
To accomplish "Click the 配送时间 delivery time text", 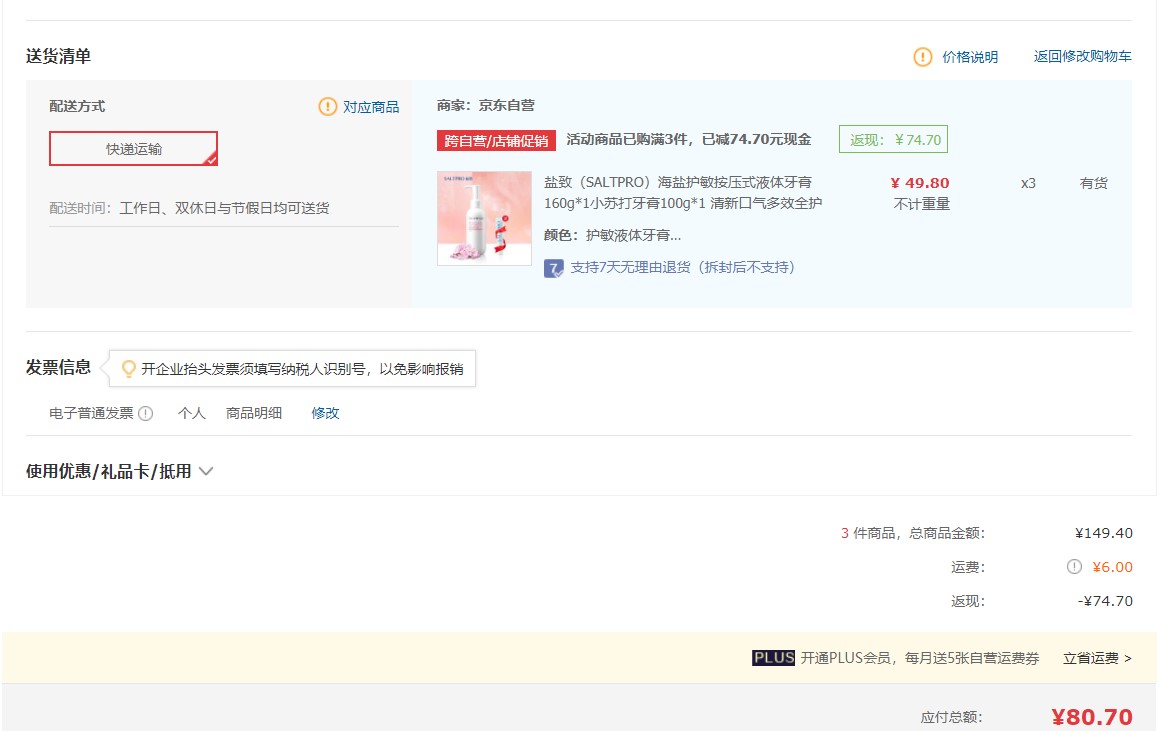I will (189, 208).
